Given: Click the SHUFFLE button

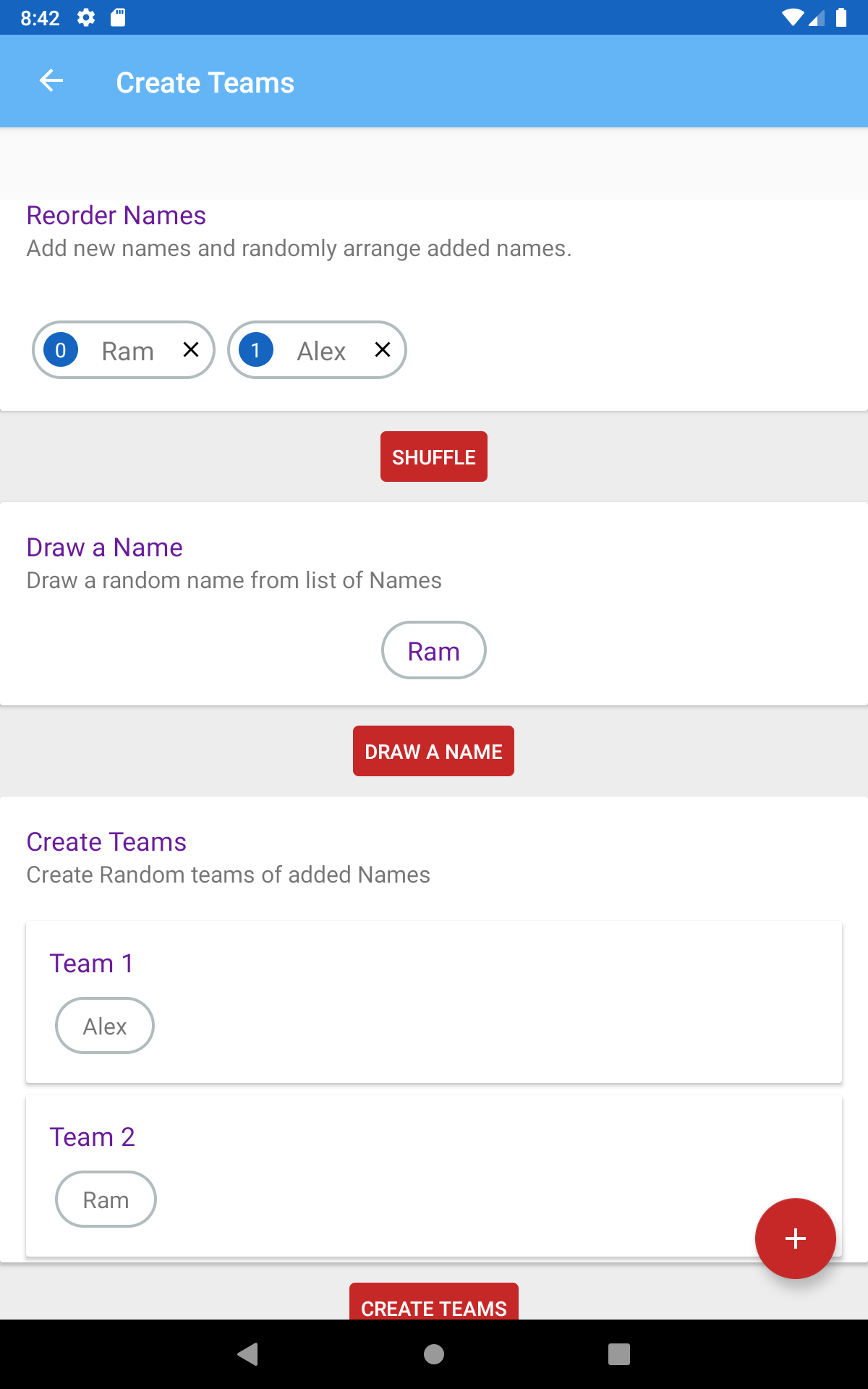Looking at the screenshot, I should (x=434, y=456).
